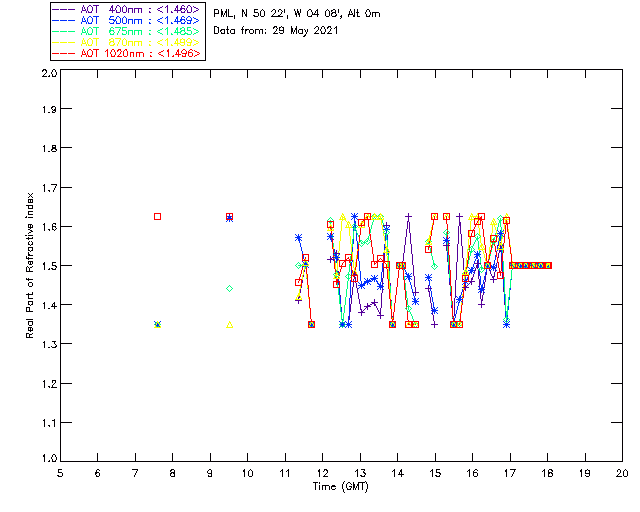Screen dimensions: 640x512
Task: Click the AOT 400nm legend entry
Action: 126,9
